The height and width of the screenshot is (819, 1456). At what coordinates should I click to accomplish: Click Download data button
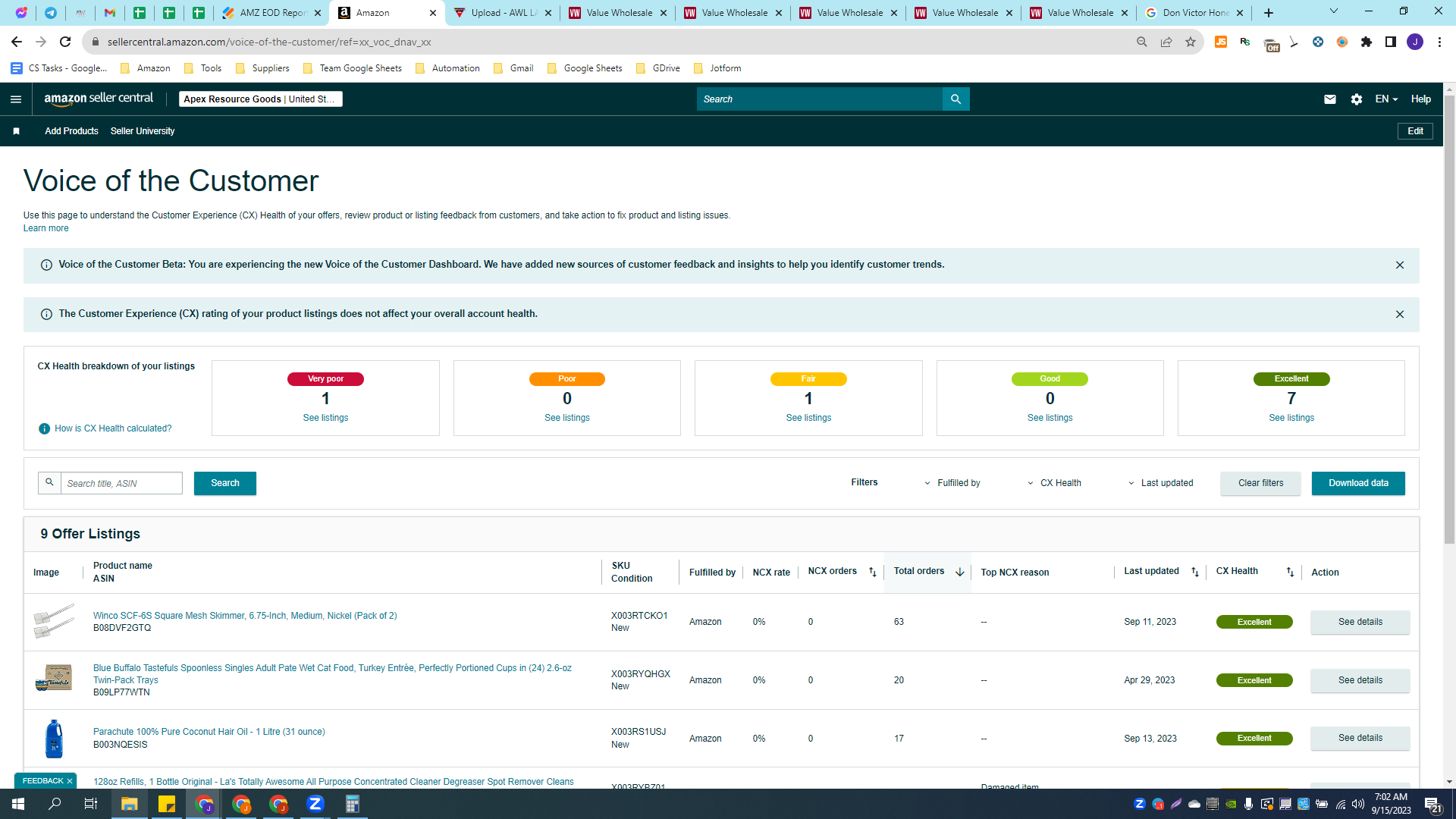(x=1358, y=483)
